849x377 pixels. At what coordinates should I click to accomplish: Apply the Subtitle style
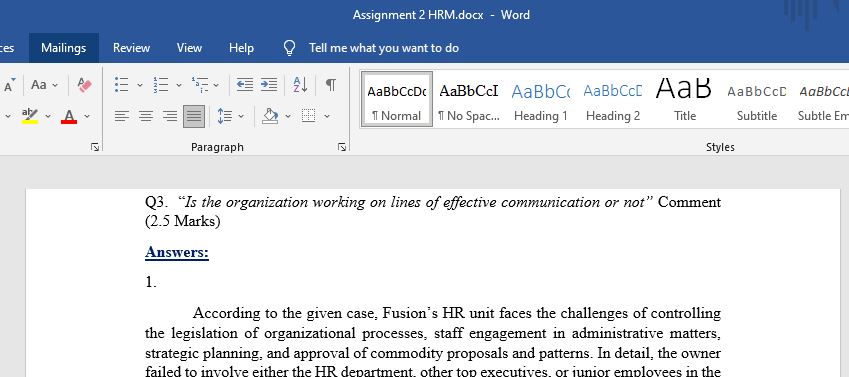pos(756,100)
